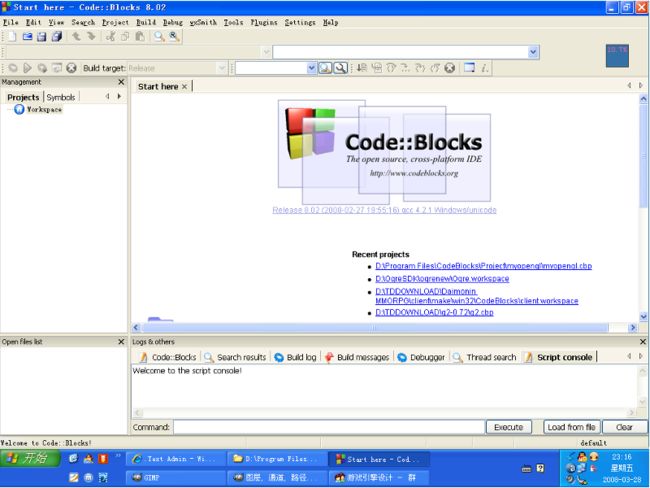
Task: Click the Release 8.02 version link
Action: click(384, 210)
